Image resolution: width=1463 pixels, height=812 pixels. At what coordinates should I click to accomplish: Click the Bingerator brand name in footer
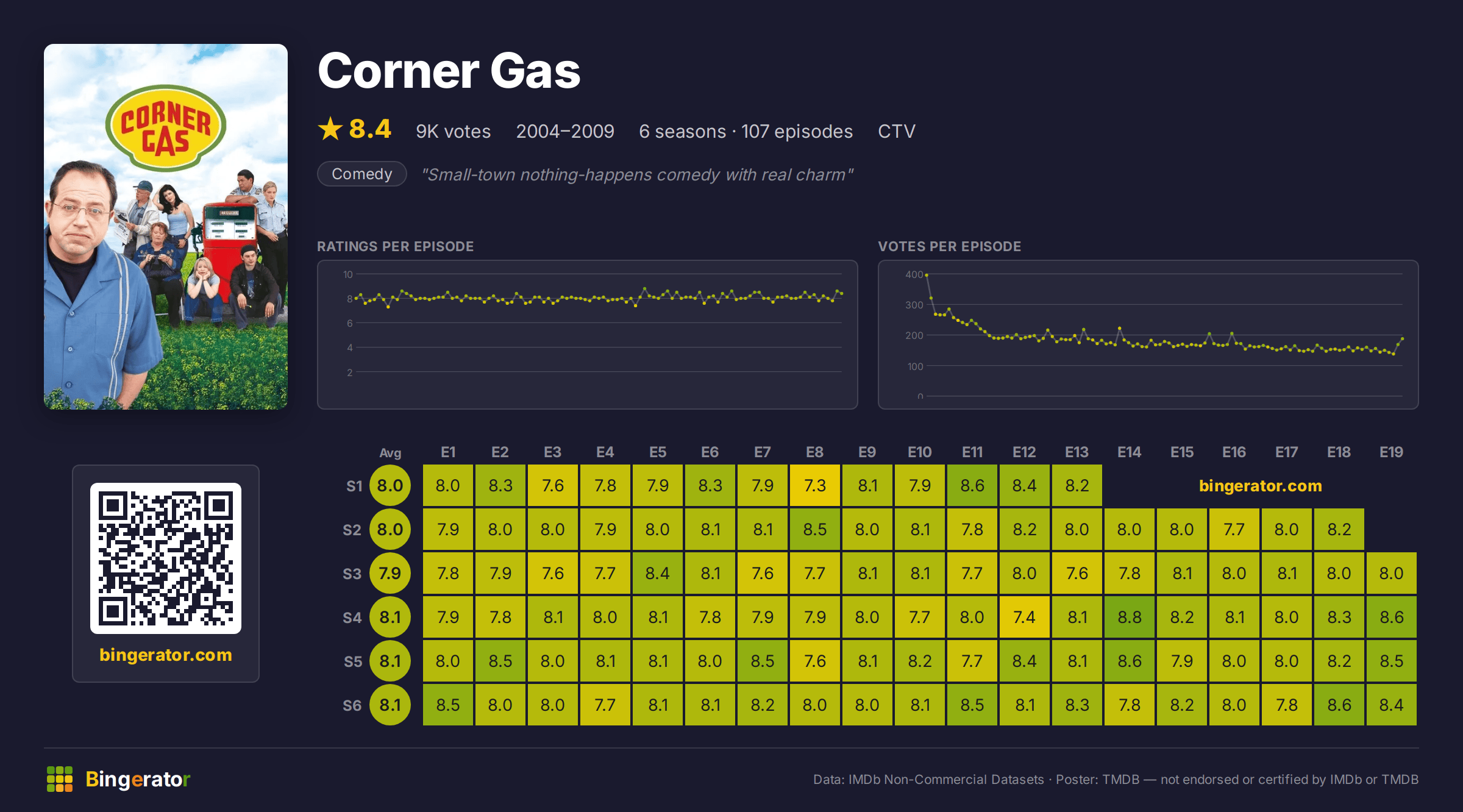(138, 779)
